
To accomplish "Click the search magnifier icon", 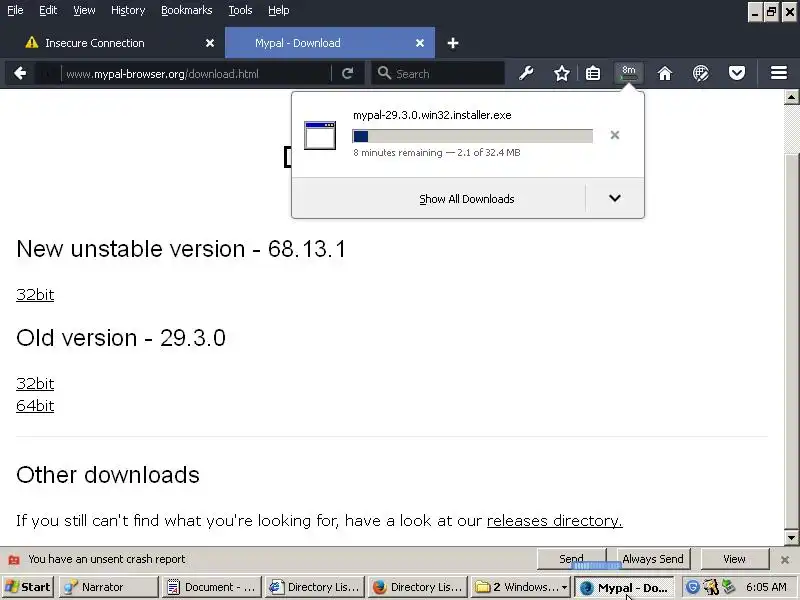I will click(x=384, y=73).
